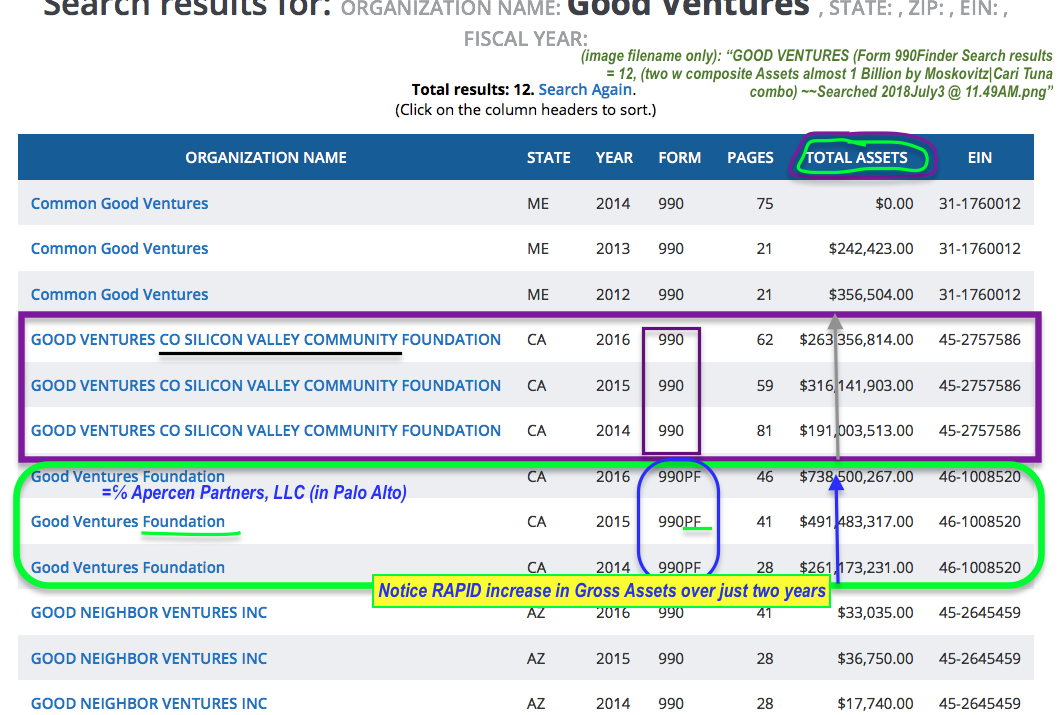Open the 2015 Good Neighbor Ventures Inc link
Viewport: 1064px width, 715px height.
(149, 658)
